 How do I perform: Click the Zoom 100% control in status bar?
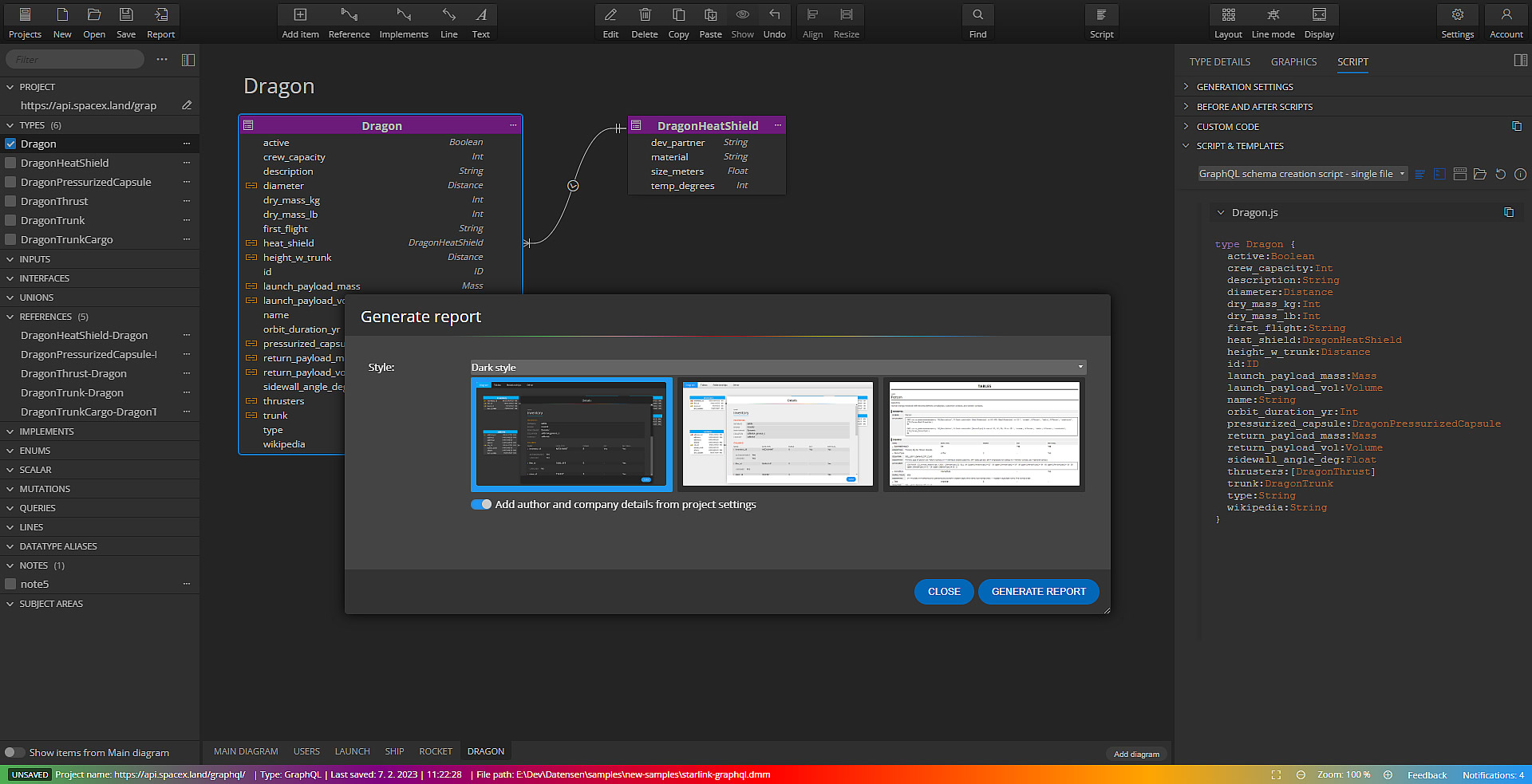(1344, 774)
